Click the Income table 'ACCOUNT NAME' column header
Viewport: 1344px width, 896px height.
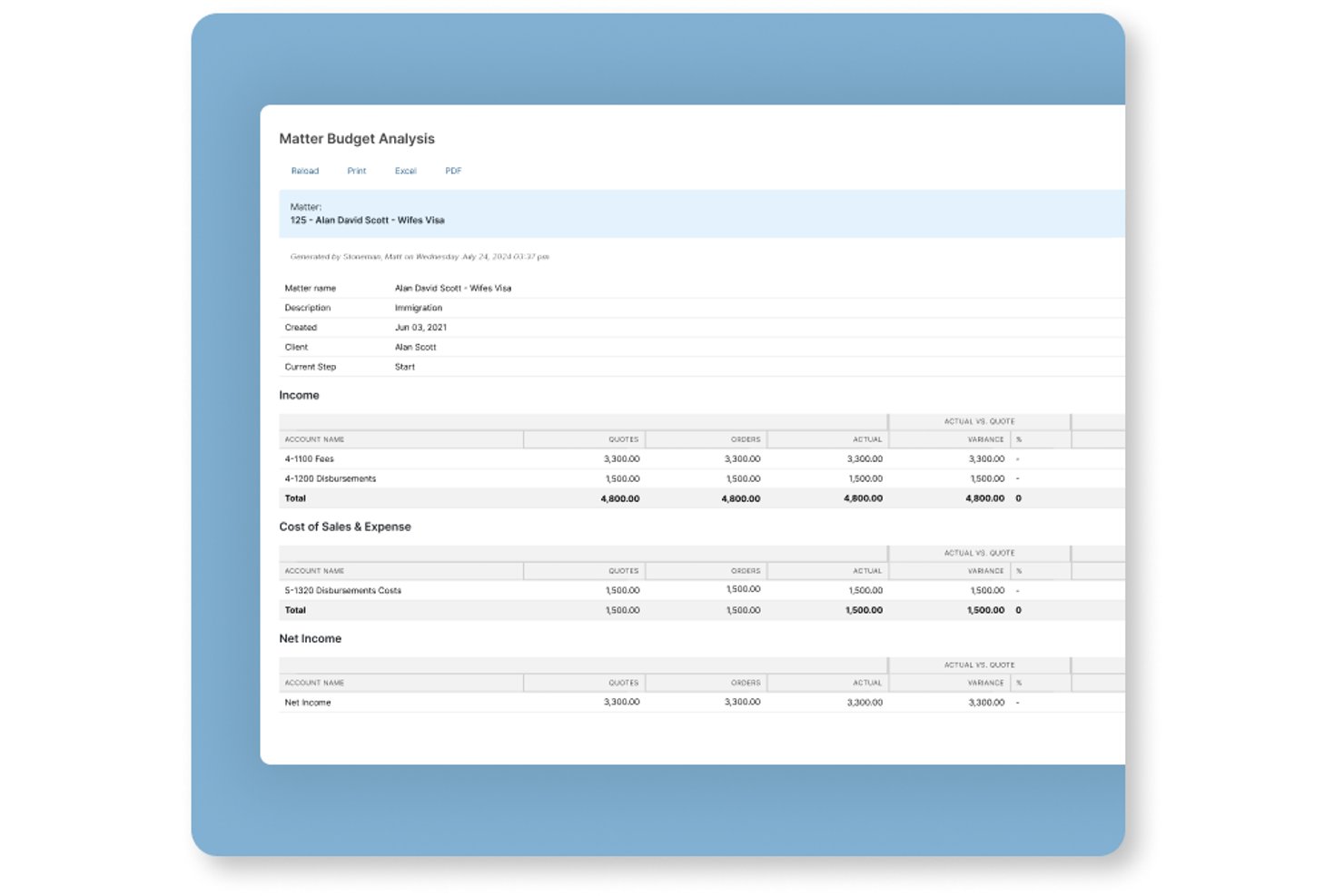[314, 439]
